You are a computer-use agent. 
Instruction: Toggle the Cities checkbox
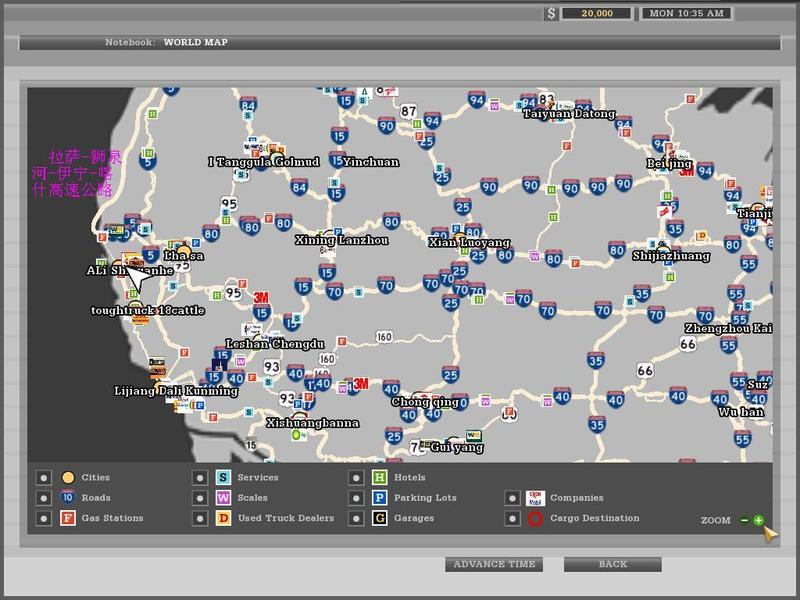(x=43, y=478)
